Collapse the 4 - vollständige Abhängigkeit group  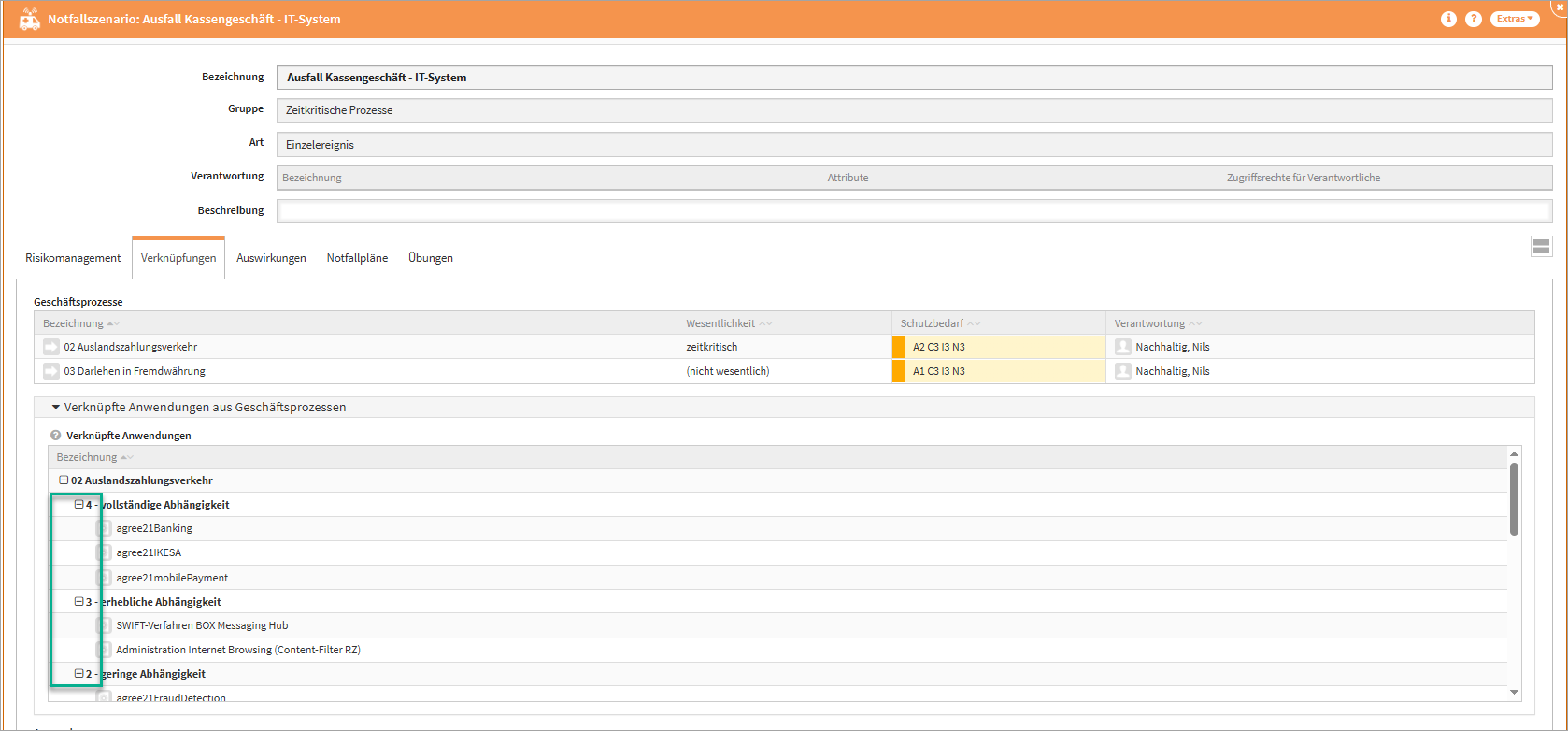79,505
